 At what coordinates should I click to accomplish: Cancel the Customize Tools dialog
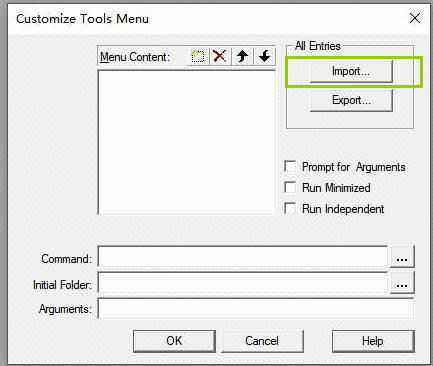262,341
